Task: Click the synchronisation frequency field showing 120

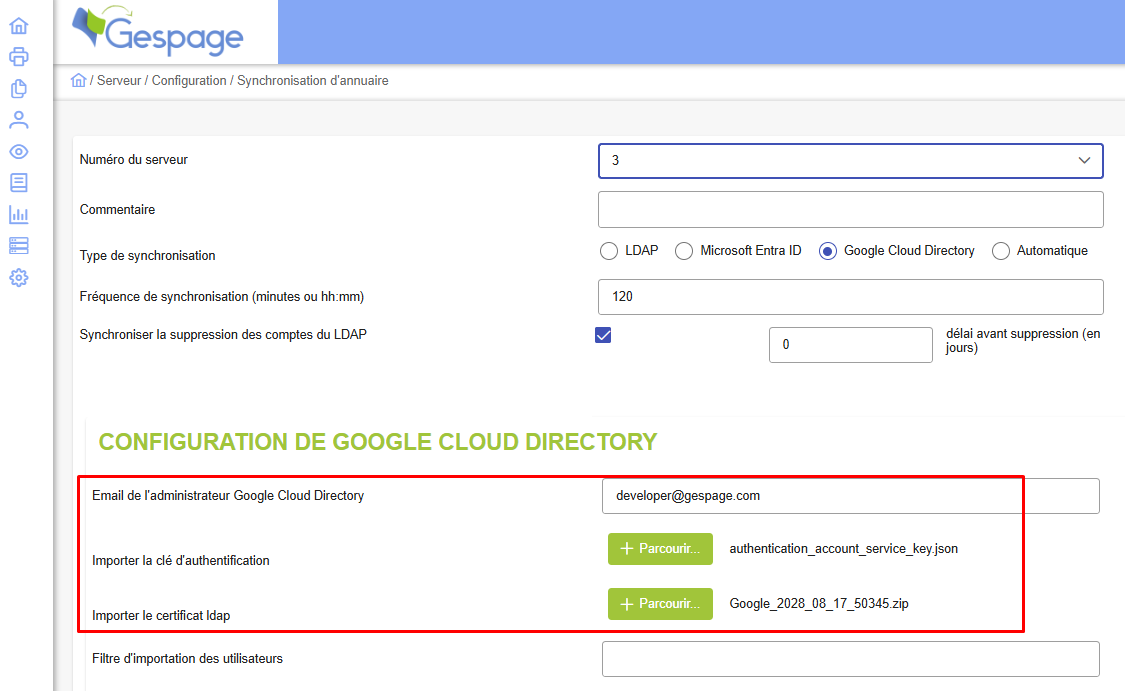Action: click(850, 297)
